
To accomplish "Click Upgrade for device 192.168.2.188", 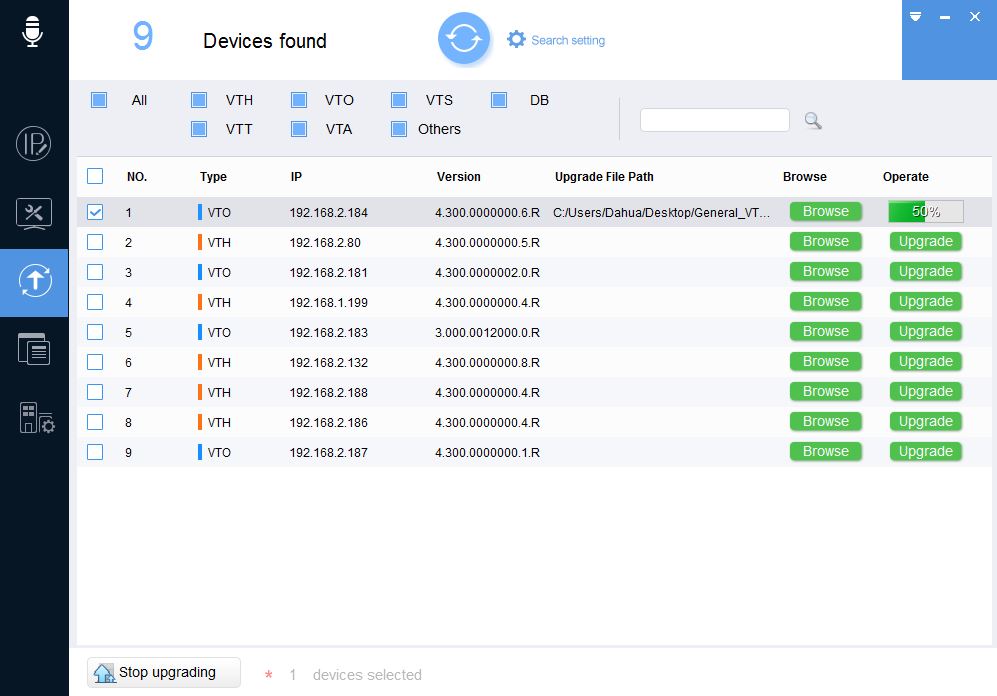I will 925,392.
